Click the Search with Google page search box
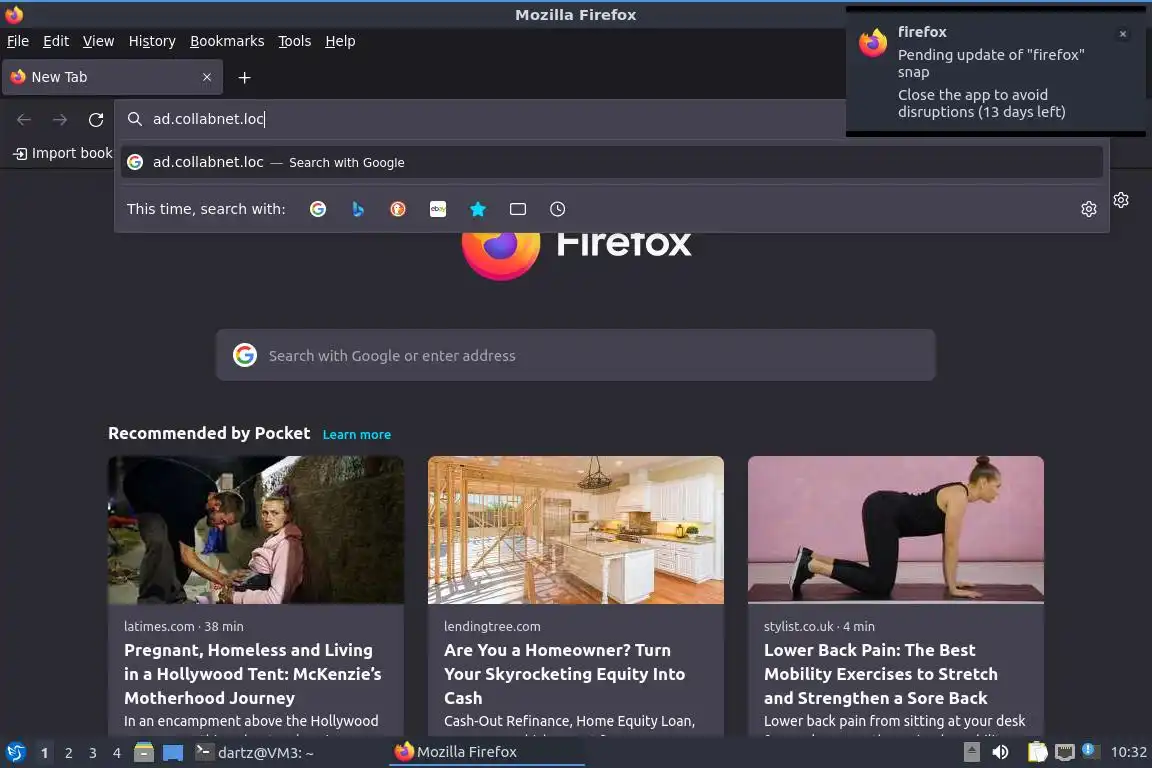The height and width of the screenshot is (768, 1152). 575,356
